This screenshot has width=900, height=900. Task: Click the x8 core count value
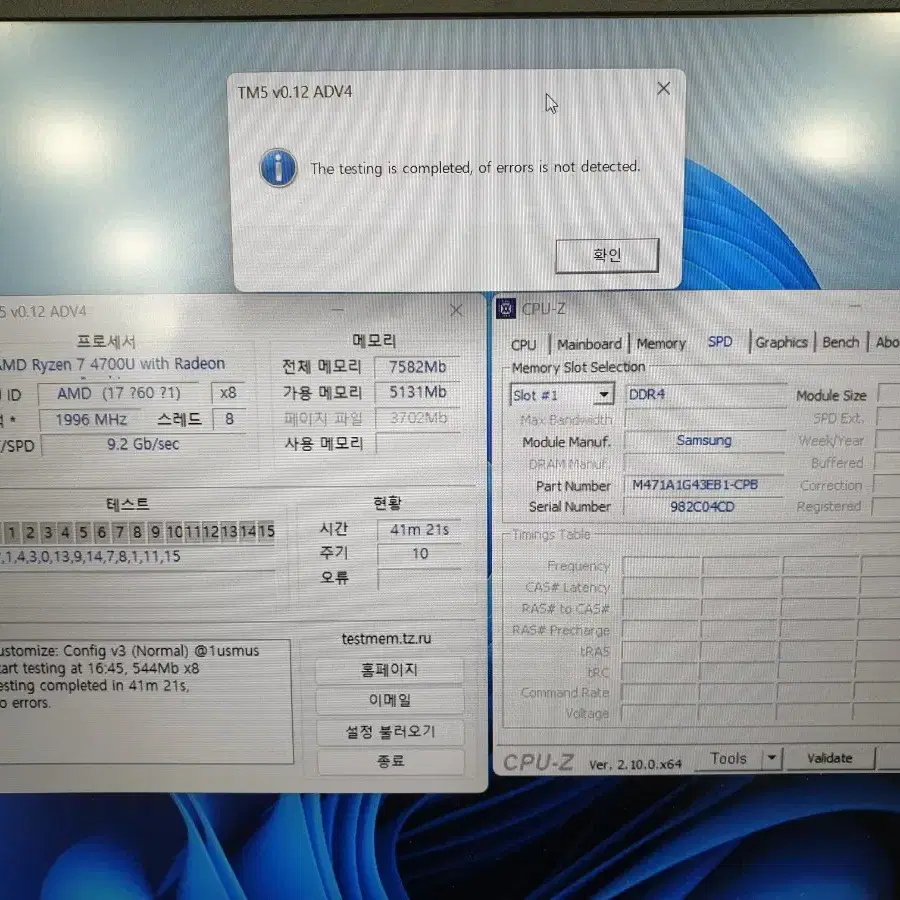click(x=228, y=393)
